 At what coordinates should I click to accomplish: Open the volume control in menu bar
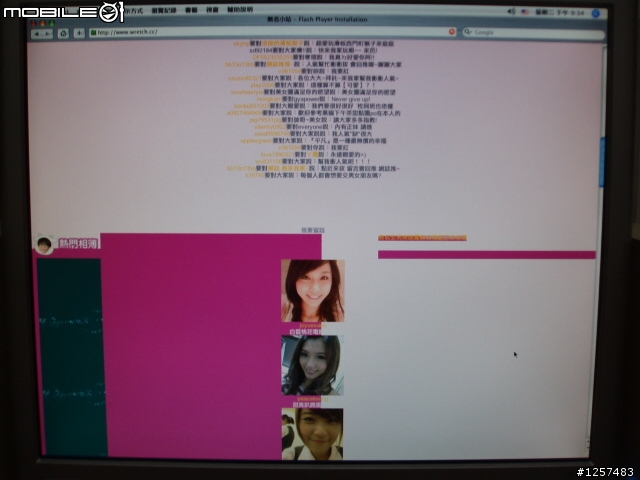511,11
